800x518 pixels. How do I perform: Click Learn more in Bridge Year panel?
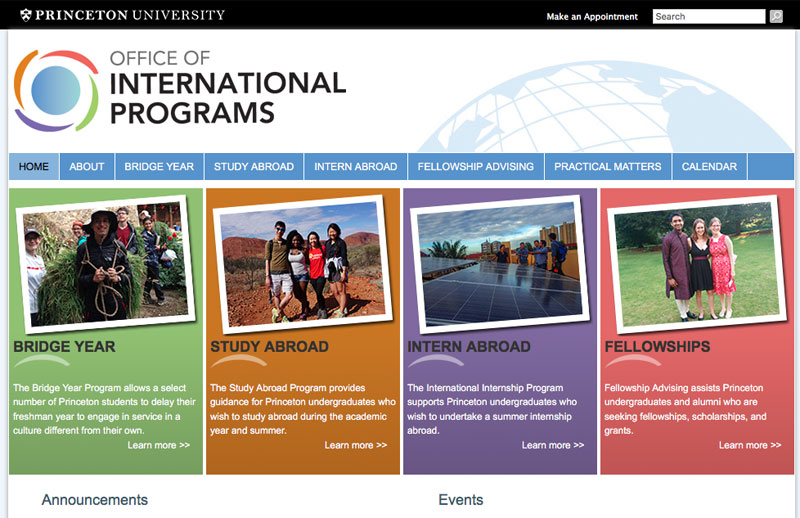coord(158,445)
